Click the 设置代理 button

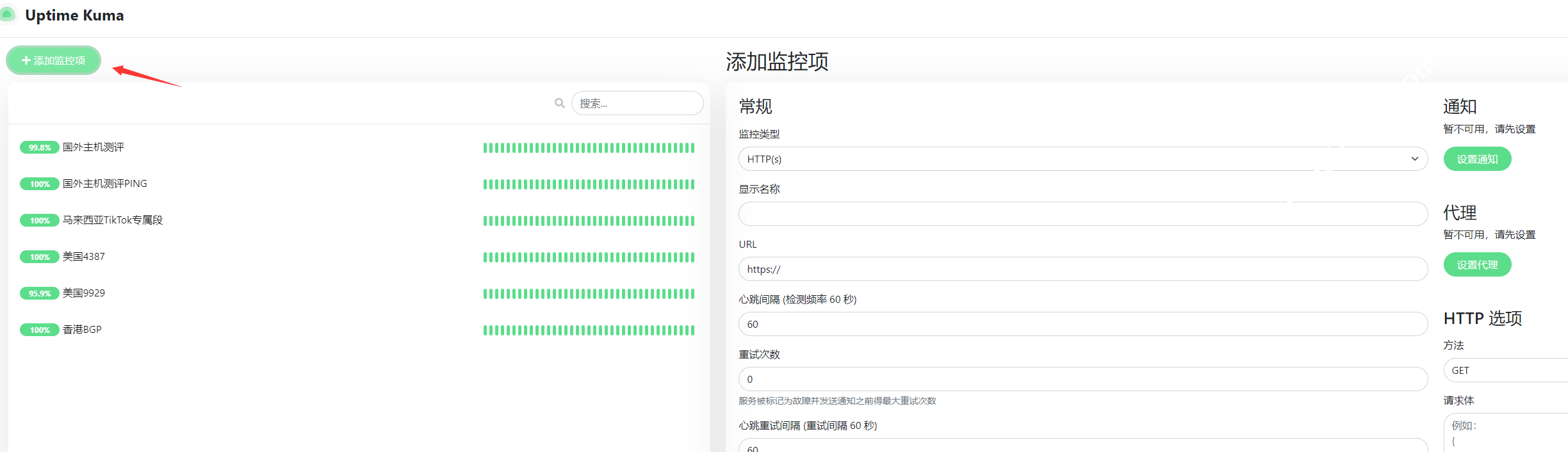(x=1476, y=264)
